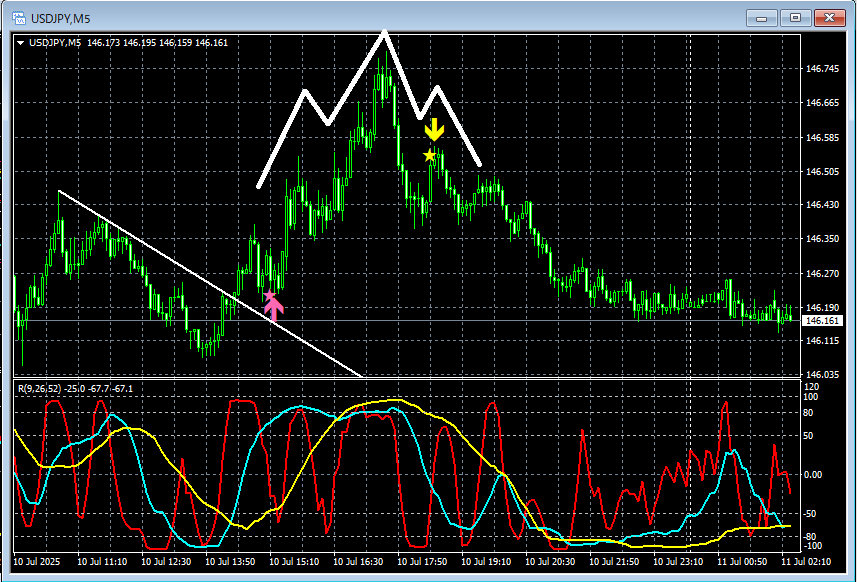Click the 120 level on the indicator scale

[811, 387]
